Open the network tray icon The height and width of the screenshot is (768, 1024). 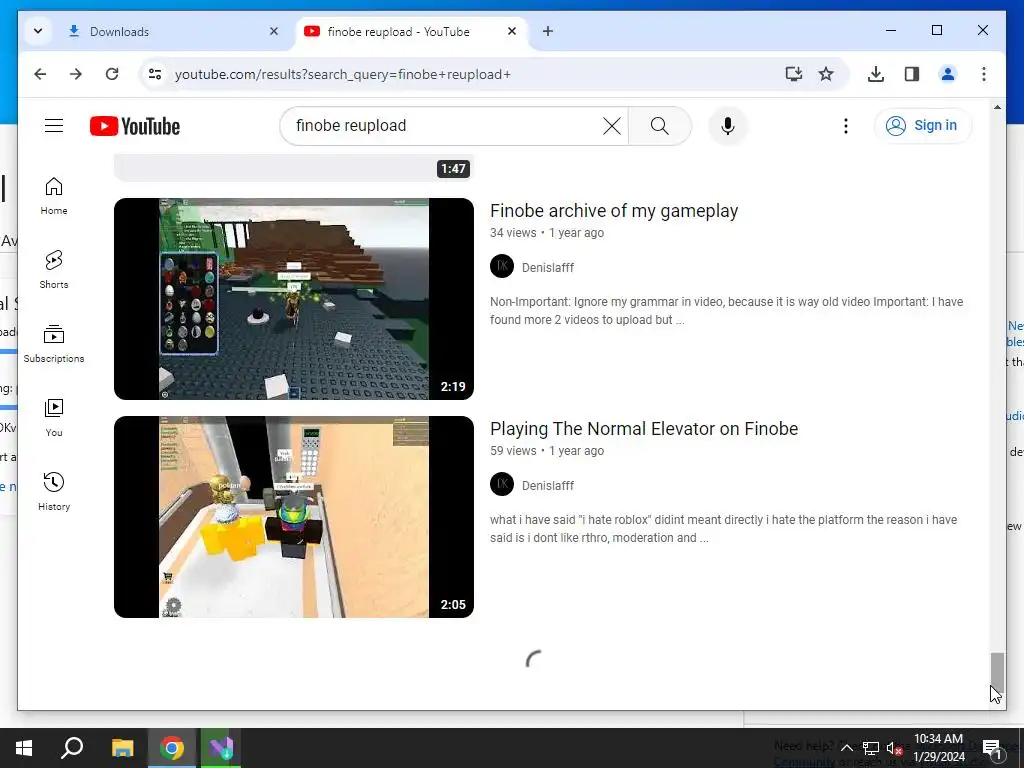(x=871, y=748)
